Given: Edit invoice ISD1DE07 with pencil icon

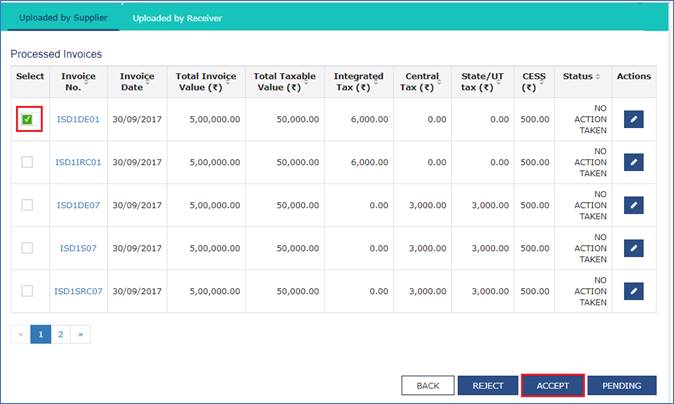Looking at the screenshot, I should click(634, 205).
